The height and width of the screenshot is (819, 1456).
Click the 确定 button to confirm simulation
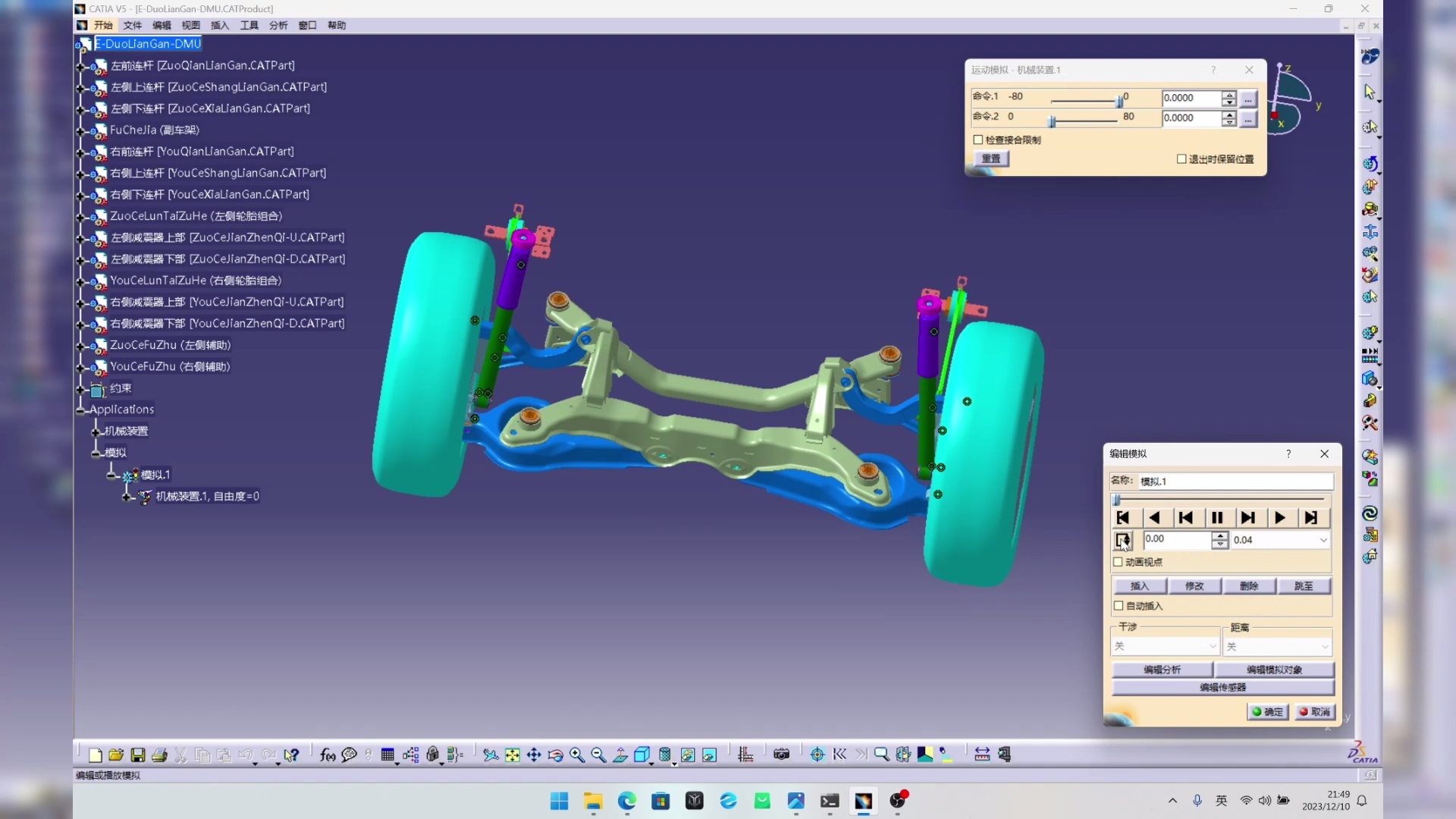tap(1268, 712)
